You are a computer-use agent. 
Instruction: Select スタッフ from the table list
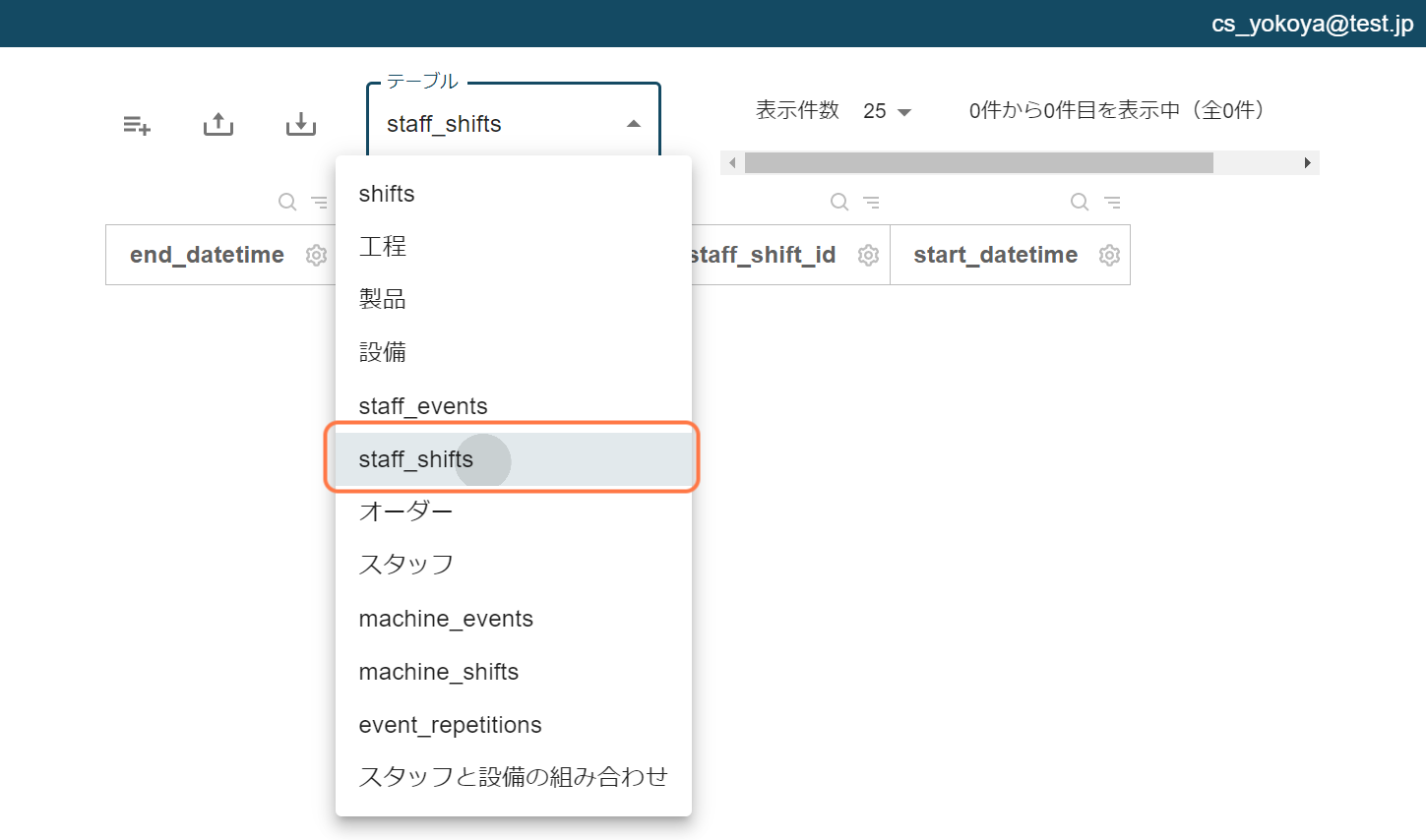tap(514, 566)
